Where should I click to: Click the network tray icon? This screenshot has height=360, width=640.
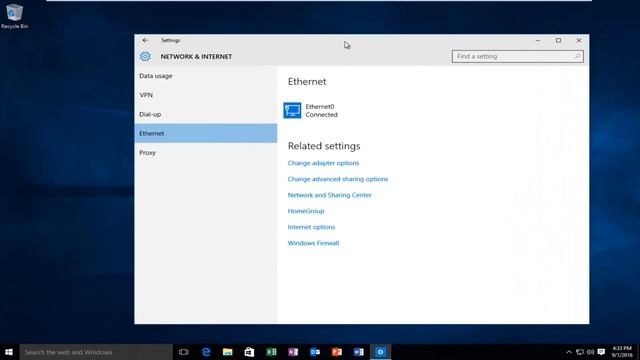pos(580,352)
